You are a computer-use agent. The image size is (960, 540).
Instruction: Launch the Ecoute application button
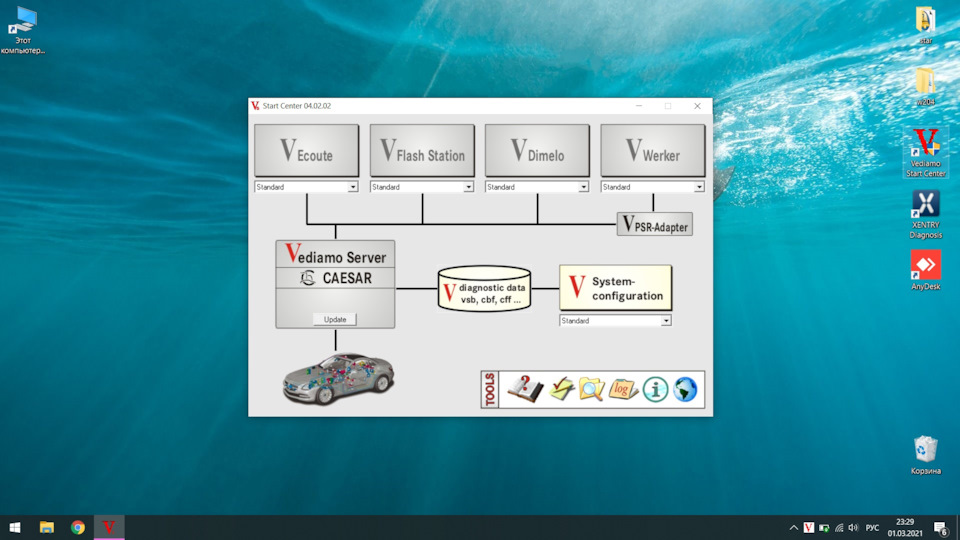pos(306,151)
